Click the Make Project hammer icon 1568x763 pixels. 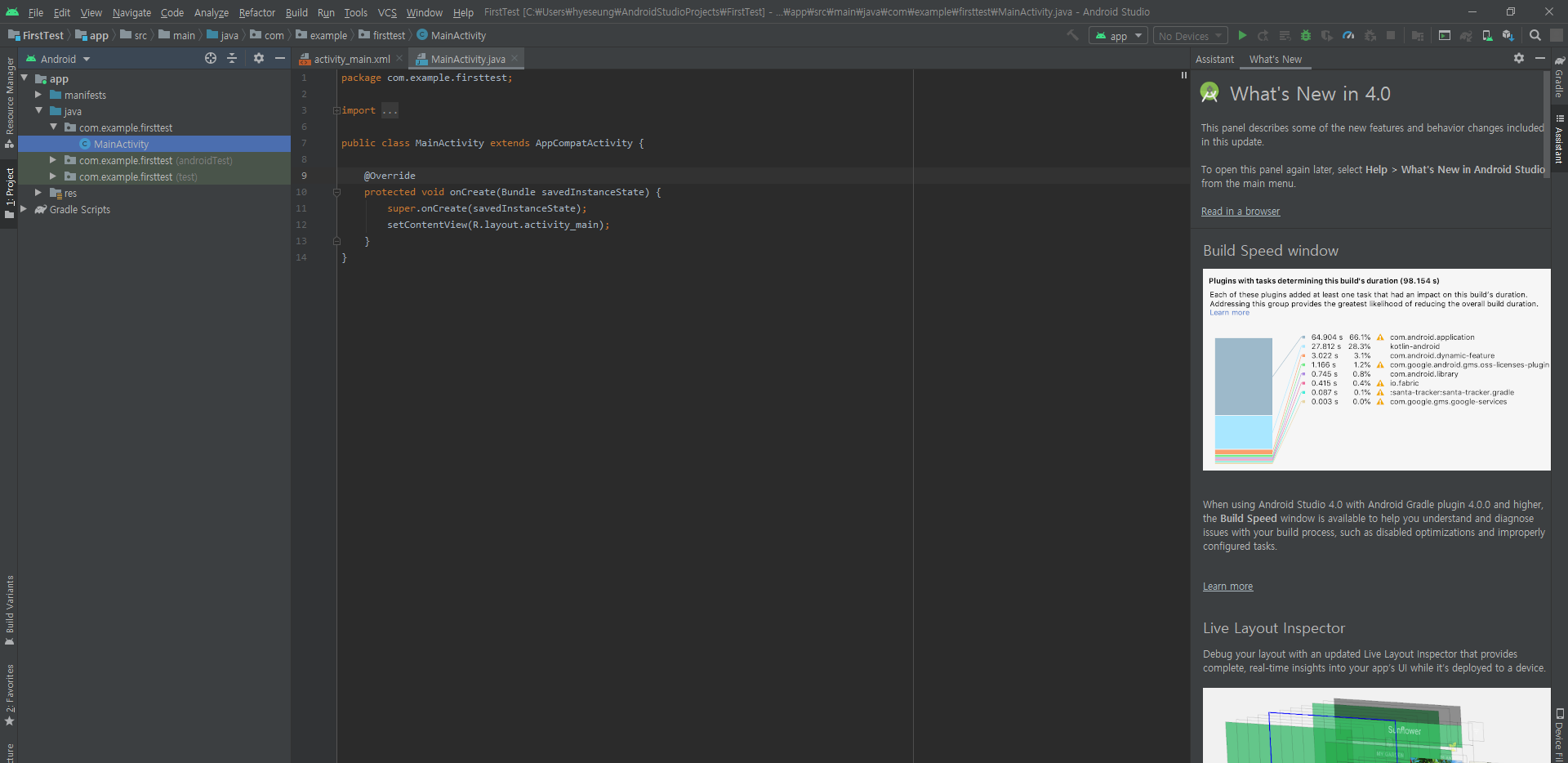click(1073, 35)
